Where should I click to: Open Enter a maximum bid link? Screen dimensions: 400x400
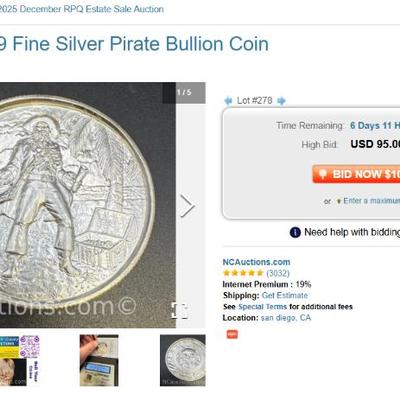tap(368, 201)
